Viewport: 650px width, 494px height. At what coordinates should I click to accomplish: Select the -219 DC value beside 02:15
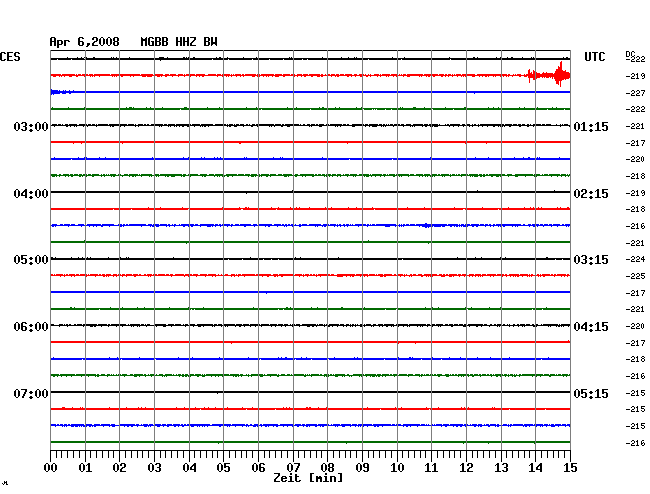point(635,193)
